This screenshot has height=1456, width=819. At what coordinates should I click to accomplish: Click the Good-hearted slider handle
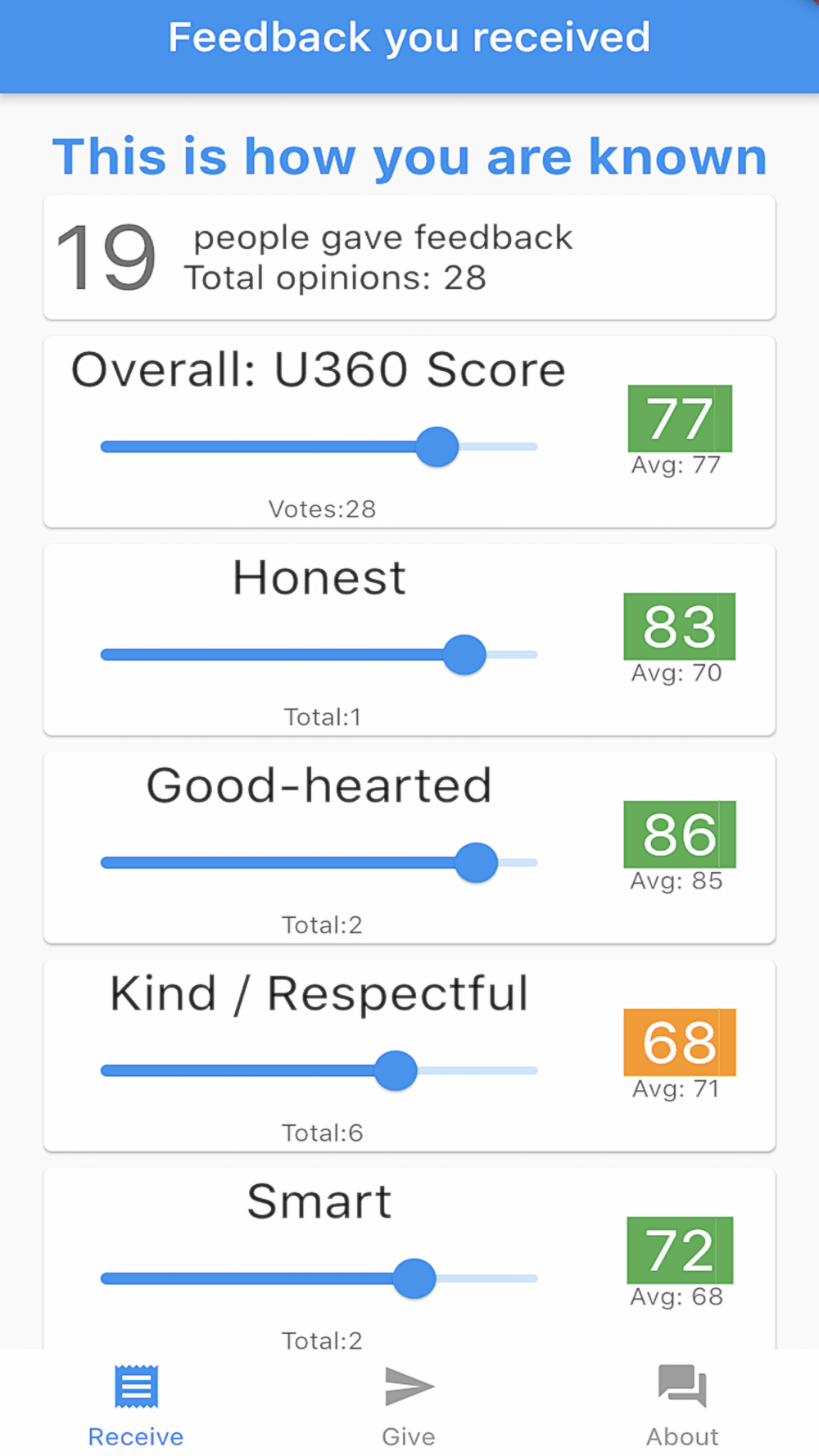click(477, 863)
